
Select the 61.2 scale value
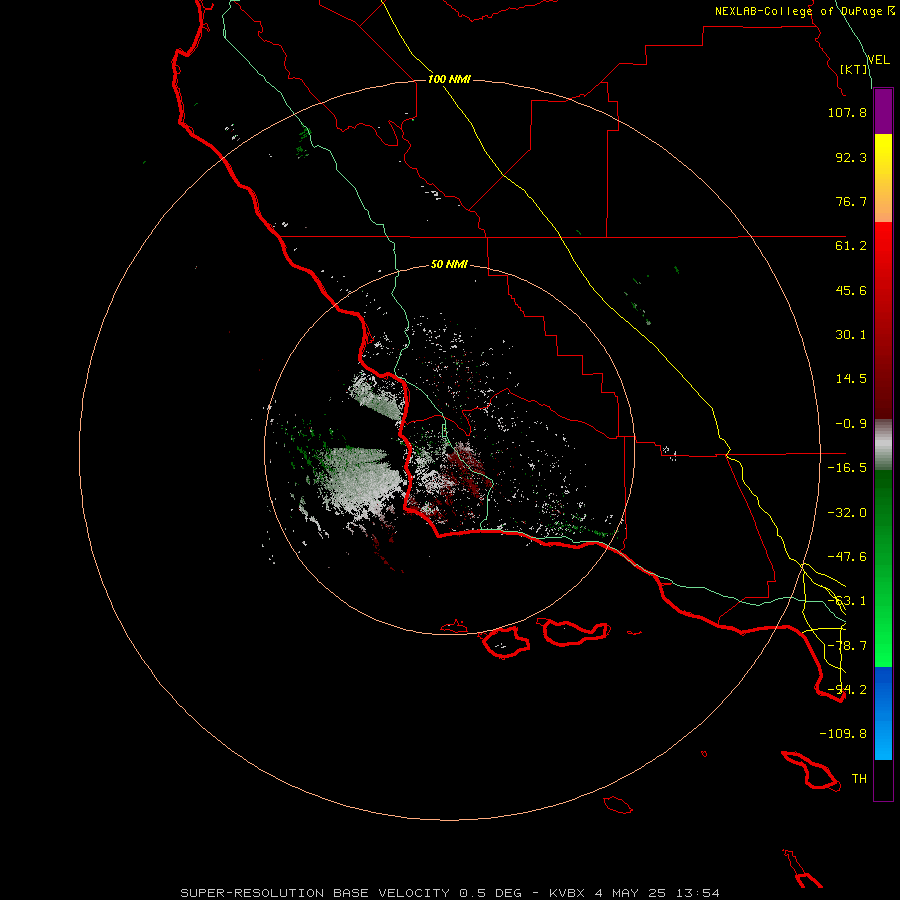click(851, 246)
